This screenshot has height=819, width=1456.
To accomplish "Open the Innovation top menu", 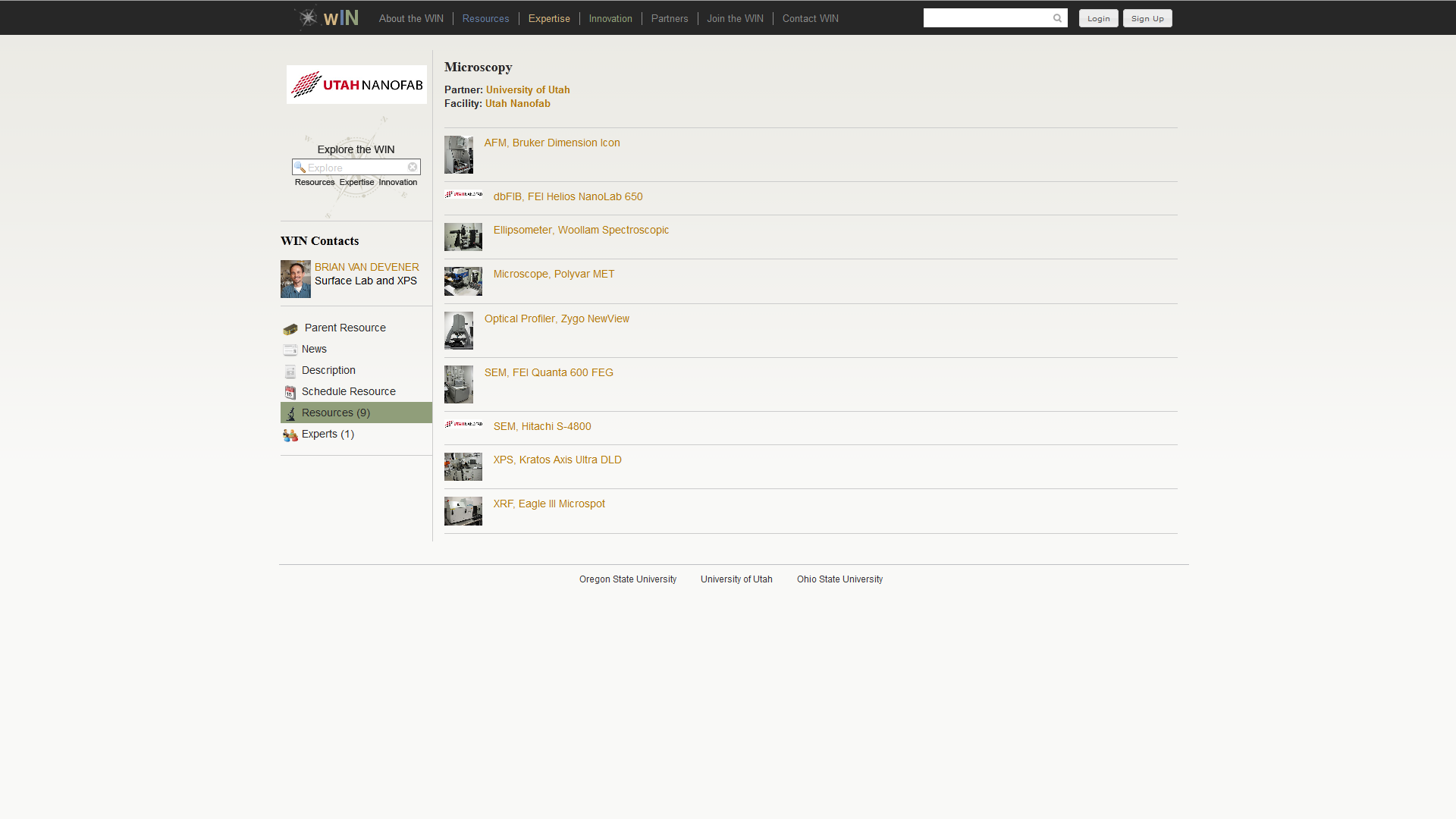I will [610, 18].
